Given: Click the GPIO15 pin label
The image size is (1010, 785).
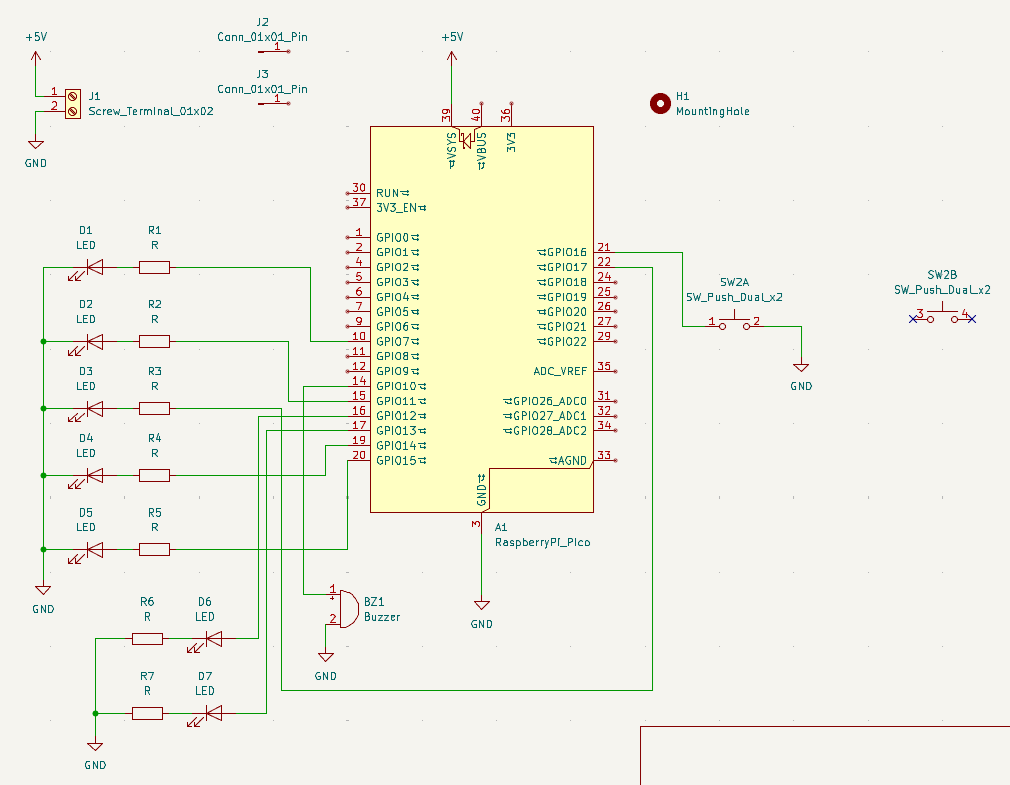Looking at the screenshot, I should (401, 461).
